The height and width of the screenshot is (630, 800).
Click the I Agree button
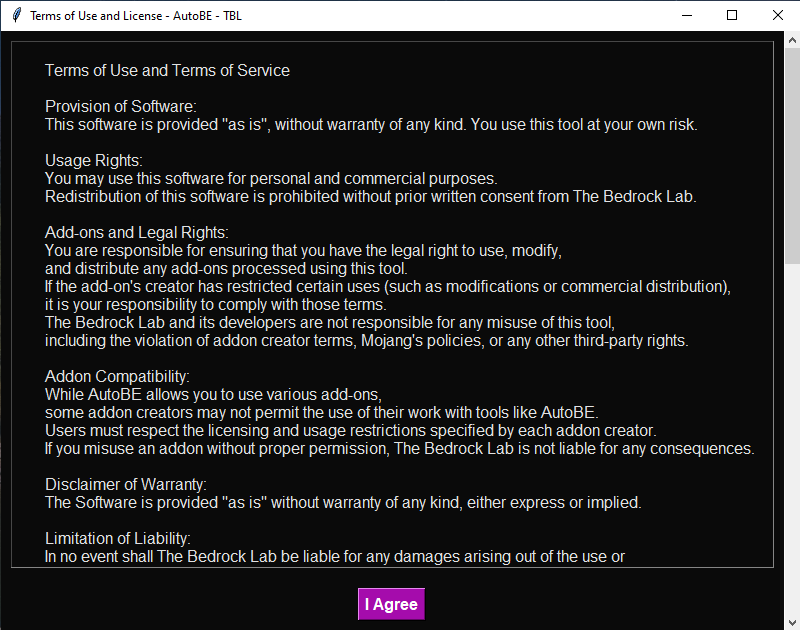click(x=391, y=604)
